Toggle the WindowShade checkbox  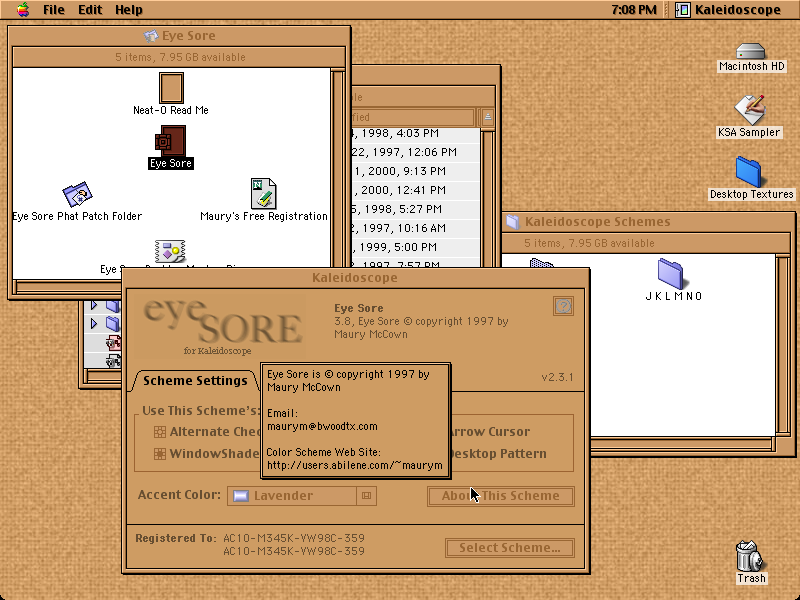click(160, 454)
